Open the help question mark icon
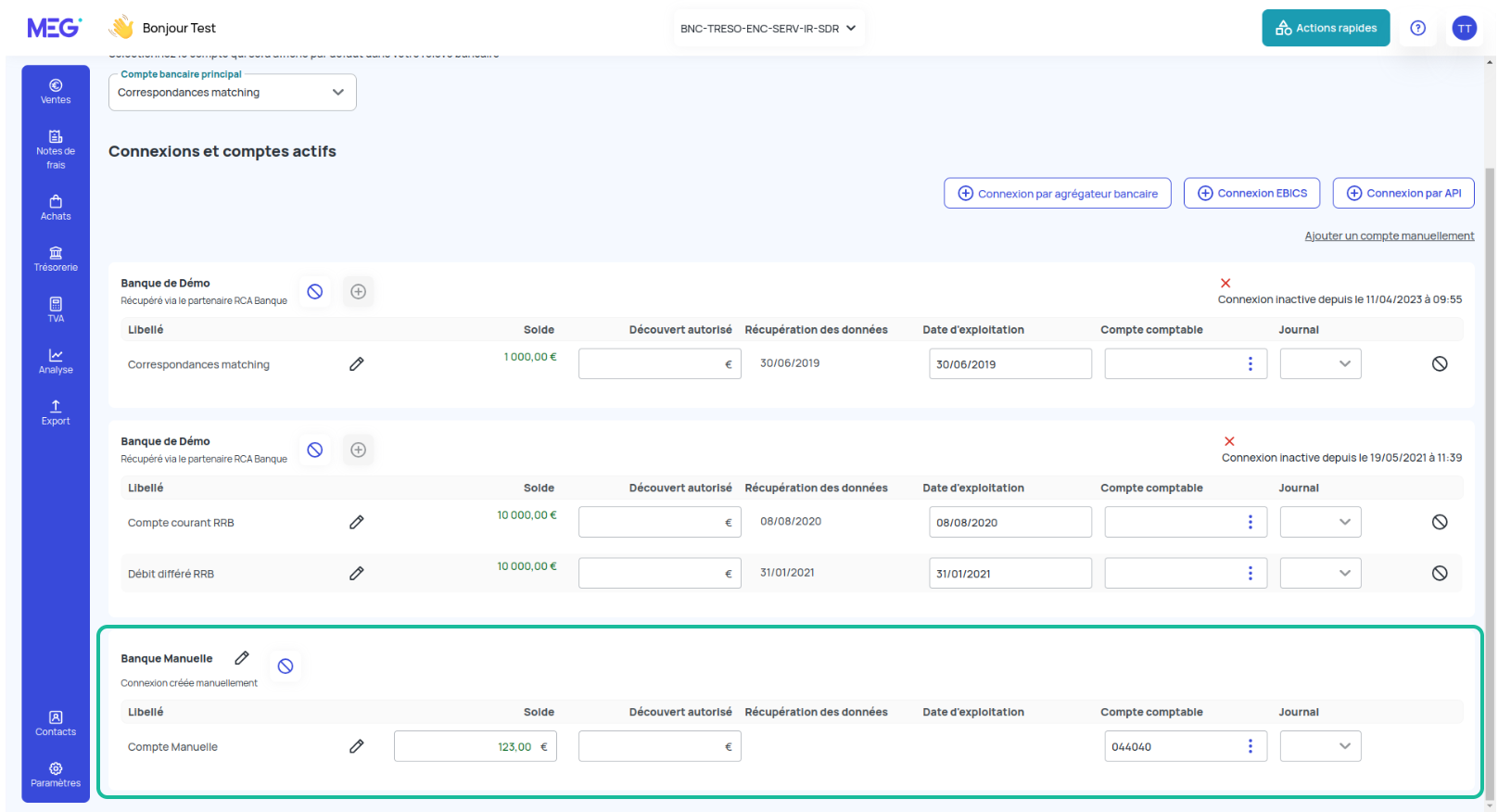This screenshot has height=812, width=1498. (x=1417, y=28)
